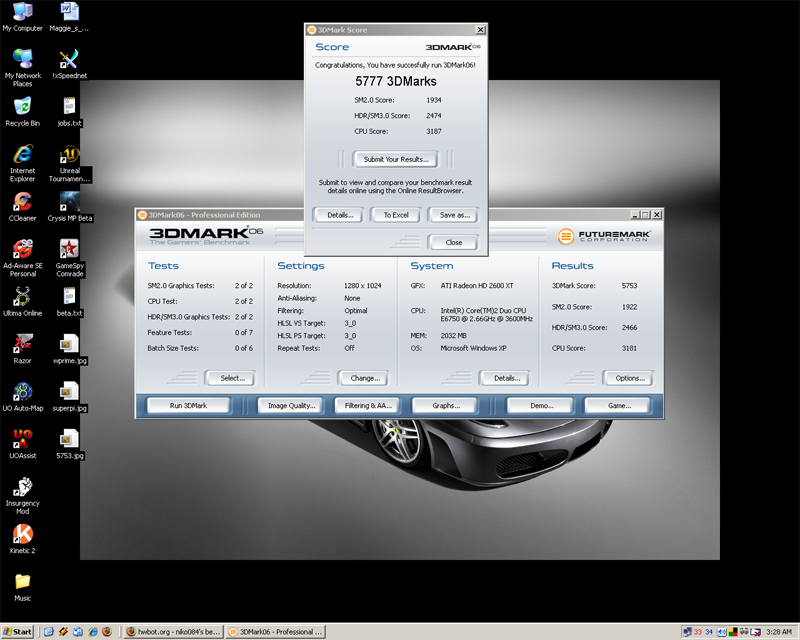Launch the Insurgency Mod shortcut
The height and width of the screenshot is (640, 800).
click(x=22, y=496)
